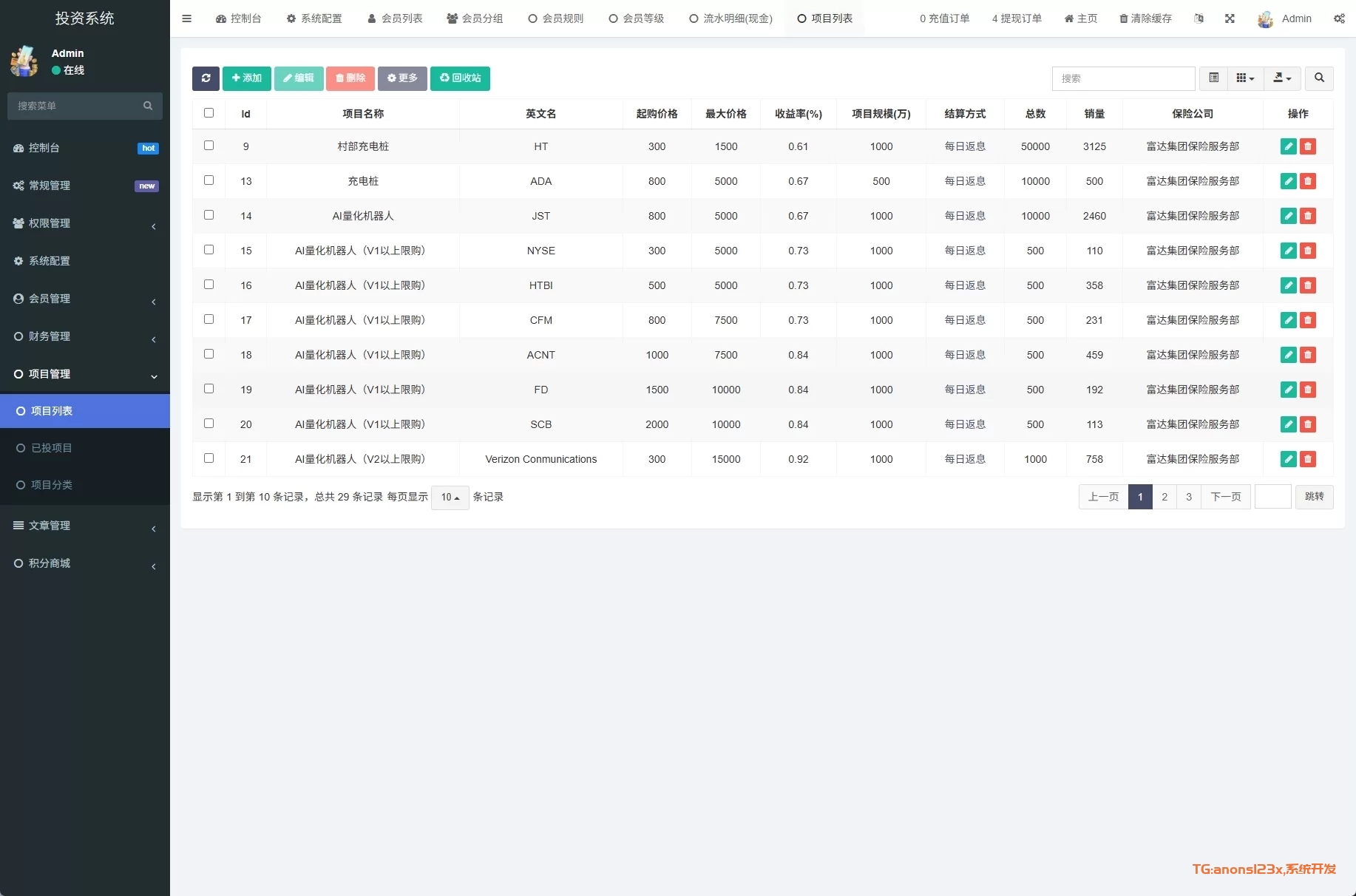This screenshot has height=896, width=1356.
Task: Click the search magnifier button above table
Action: tap(1319, 78)
